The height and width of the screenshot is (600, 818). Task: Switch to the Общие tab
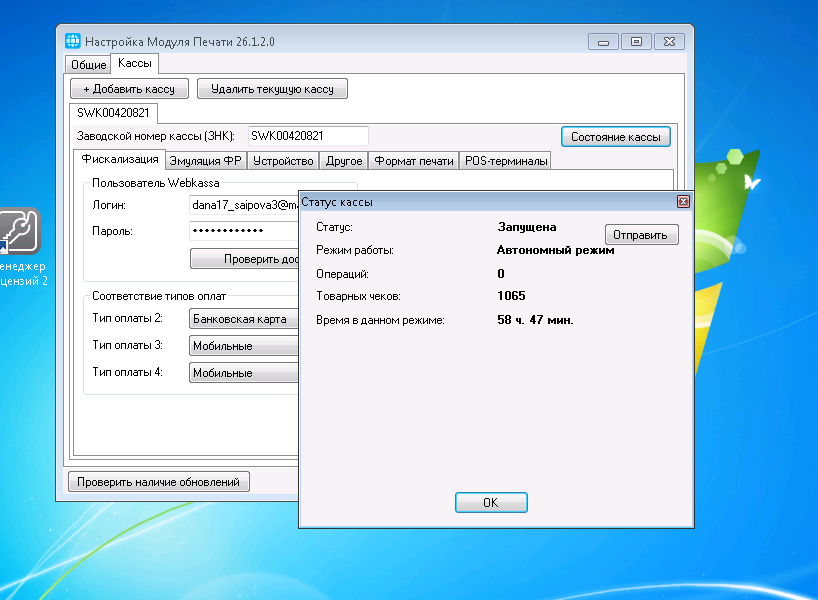88,65
